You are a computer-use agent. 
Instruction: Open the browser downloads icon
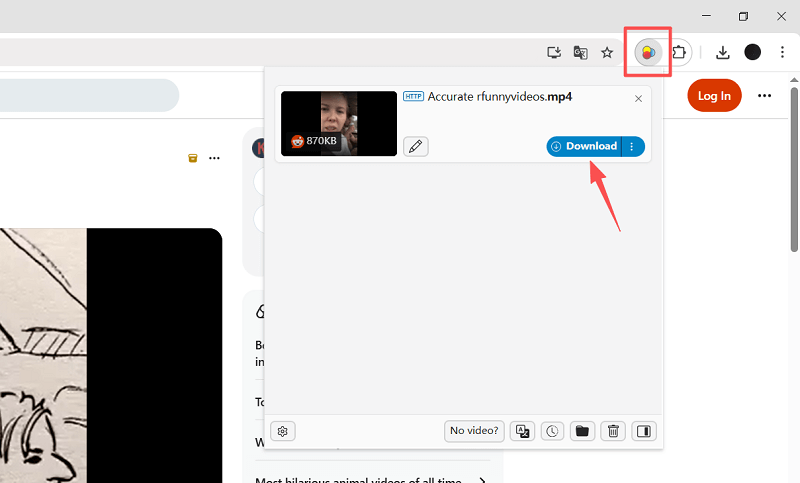click(x=722, y=52)
